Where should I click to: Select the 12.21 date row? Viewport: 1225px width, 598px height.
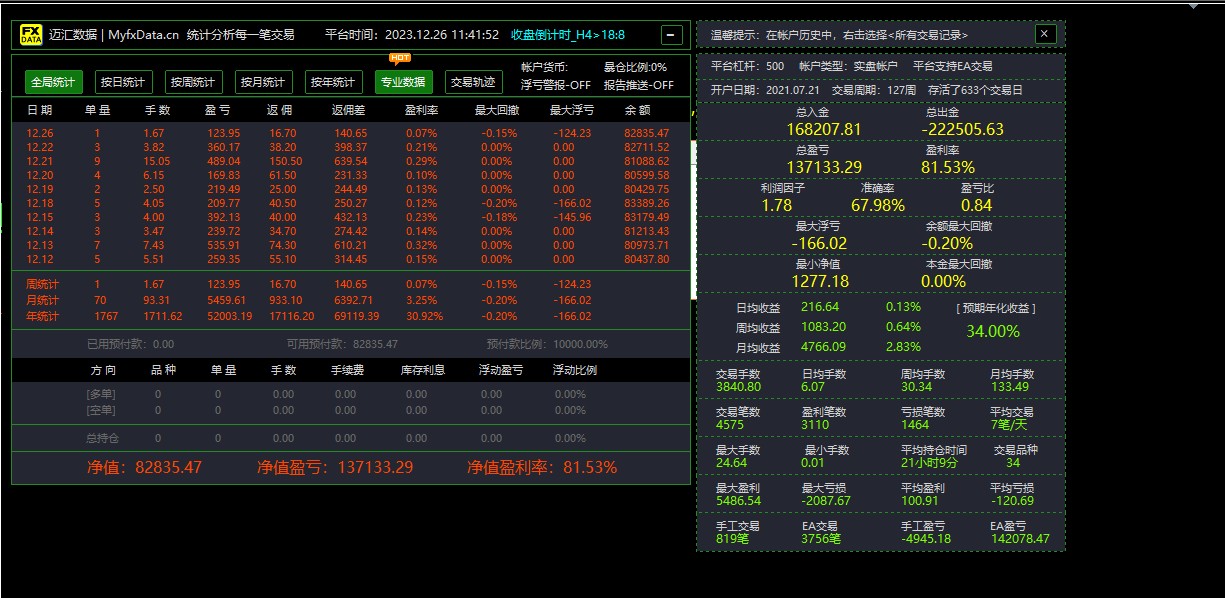click(x=350, y=161)
